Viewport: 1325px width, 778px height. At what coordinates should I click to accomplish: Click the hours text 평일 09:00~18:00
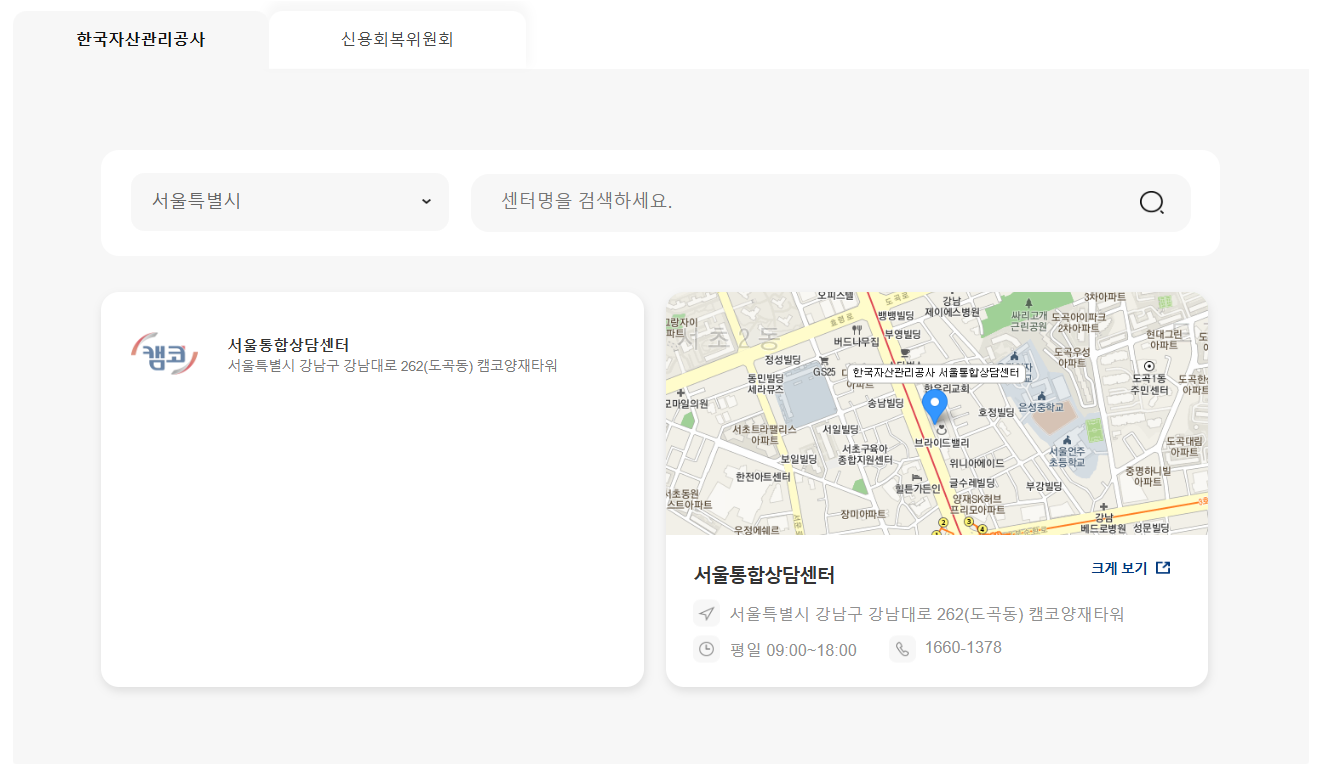pyautogui.click(x=794, y=650)
